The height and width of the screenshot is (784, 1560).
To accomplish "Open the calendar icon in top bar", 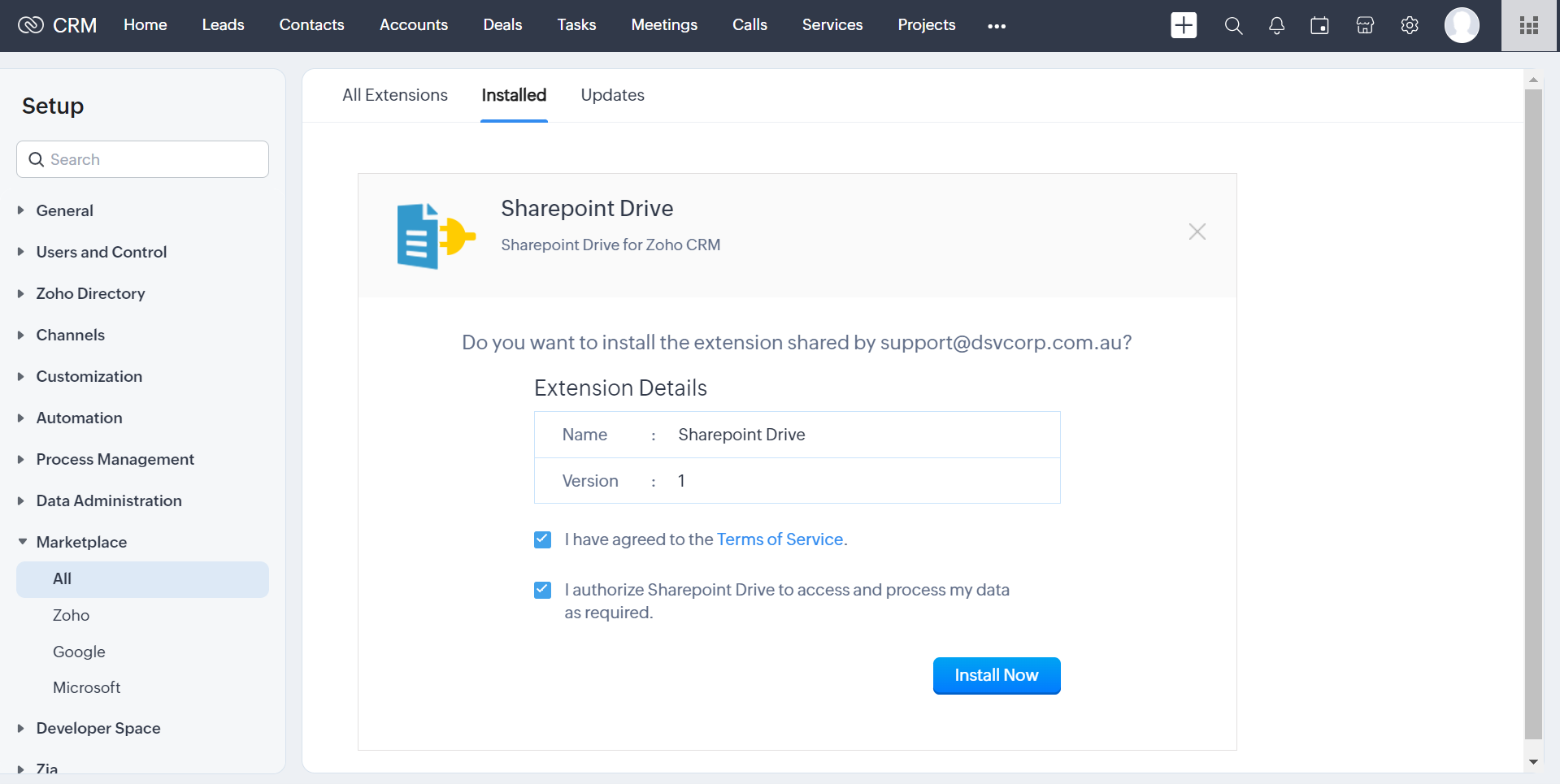I will tap(1320, 26).
